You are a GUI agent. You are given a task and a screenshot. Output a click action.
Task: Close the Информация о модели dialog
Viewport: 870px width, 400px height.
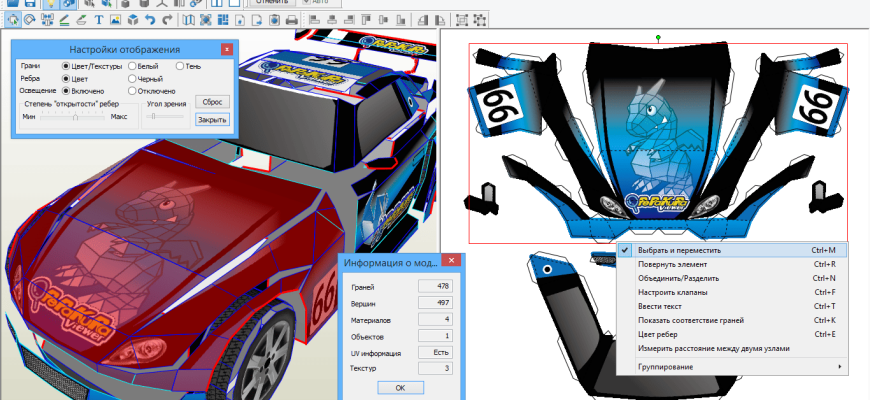coord(452,261)
